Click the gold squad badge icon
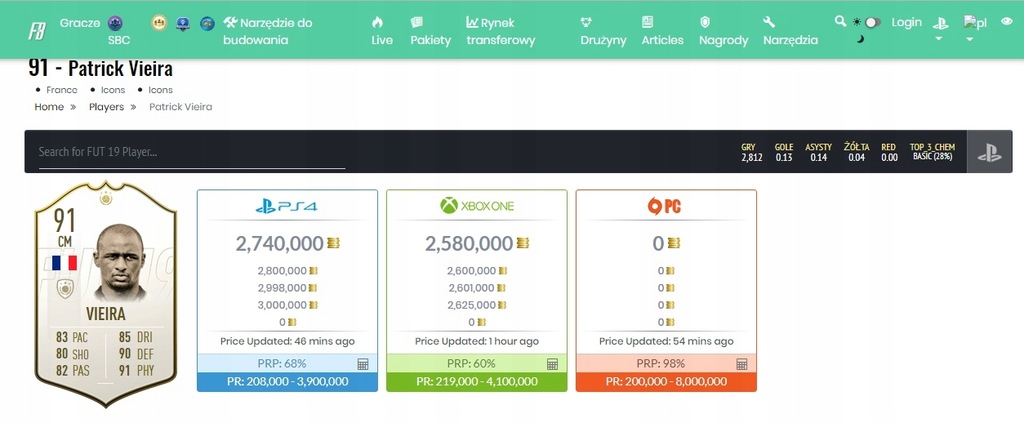Screen dimensions: 1024x423 [x=159, y=23]
